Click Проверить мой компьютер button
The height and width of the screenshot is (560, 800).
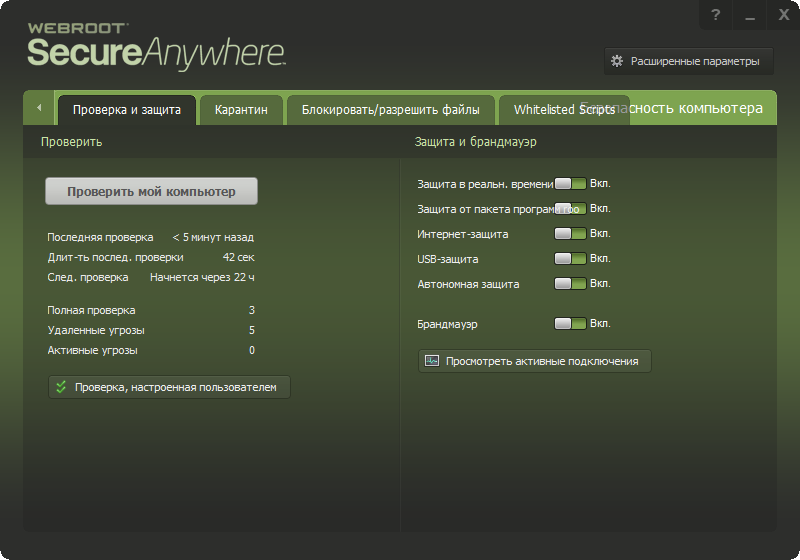coord(151,191)
